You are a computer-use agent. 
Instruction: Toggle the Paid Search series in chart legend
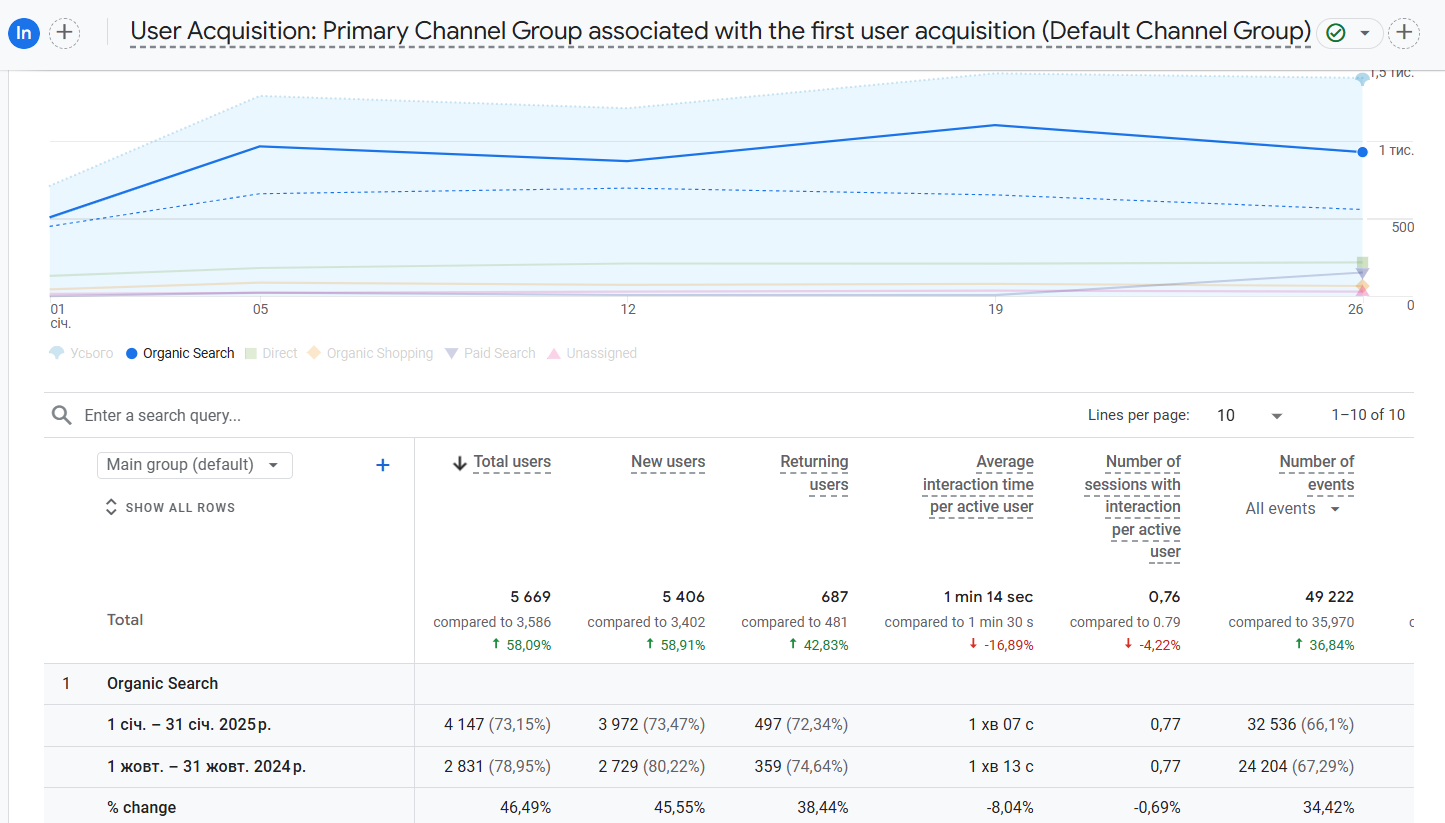490,353
